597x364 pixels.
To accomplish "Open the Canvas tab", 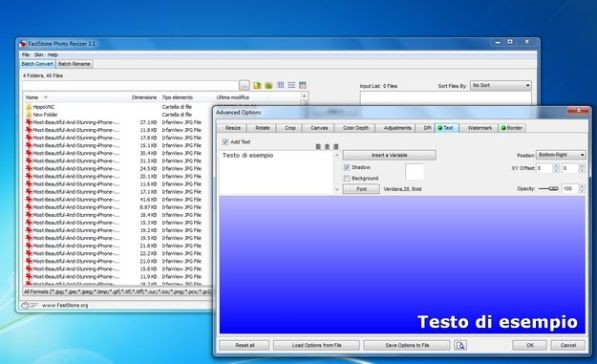I will click(x=319, y=128).
